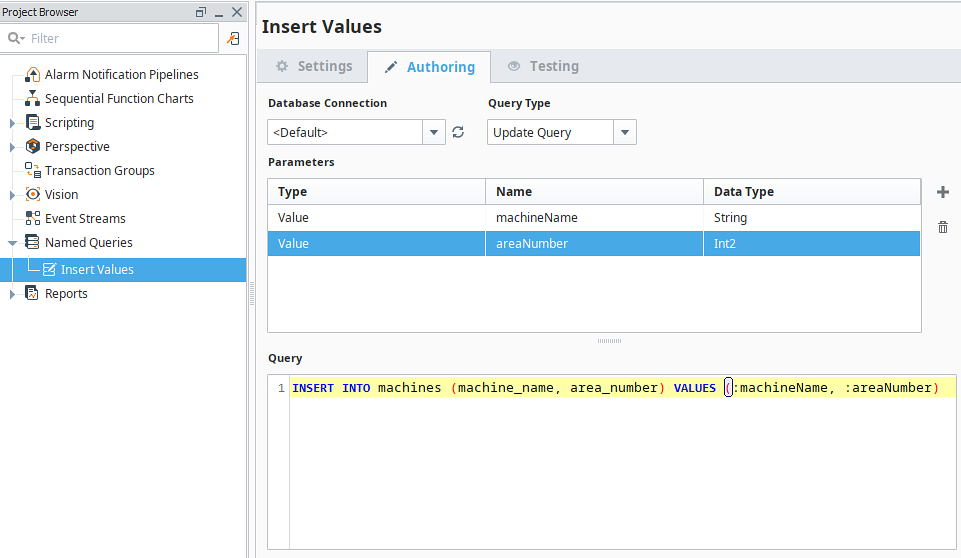Click Value type cell in areaNumber row
961x558 pixels.
pyautogui.click(x=376, y=243)
